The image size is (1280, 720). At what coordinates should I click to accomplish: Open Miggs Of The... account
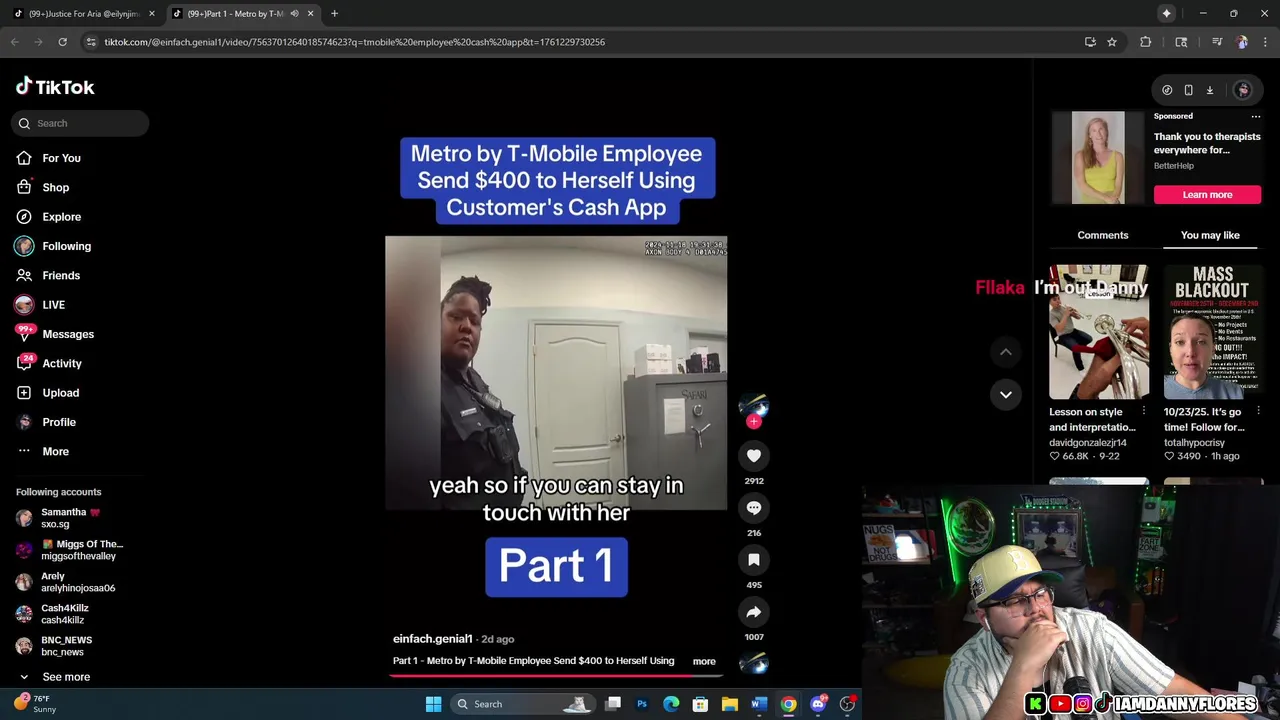coord(69,550)
